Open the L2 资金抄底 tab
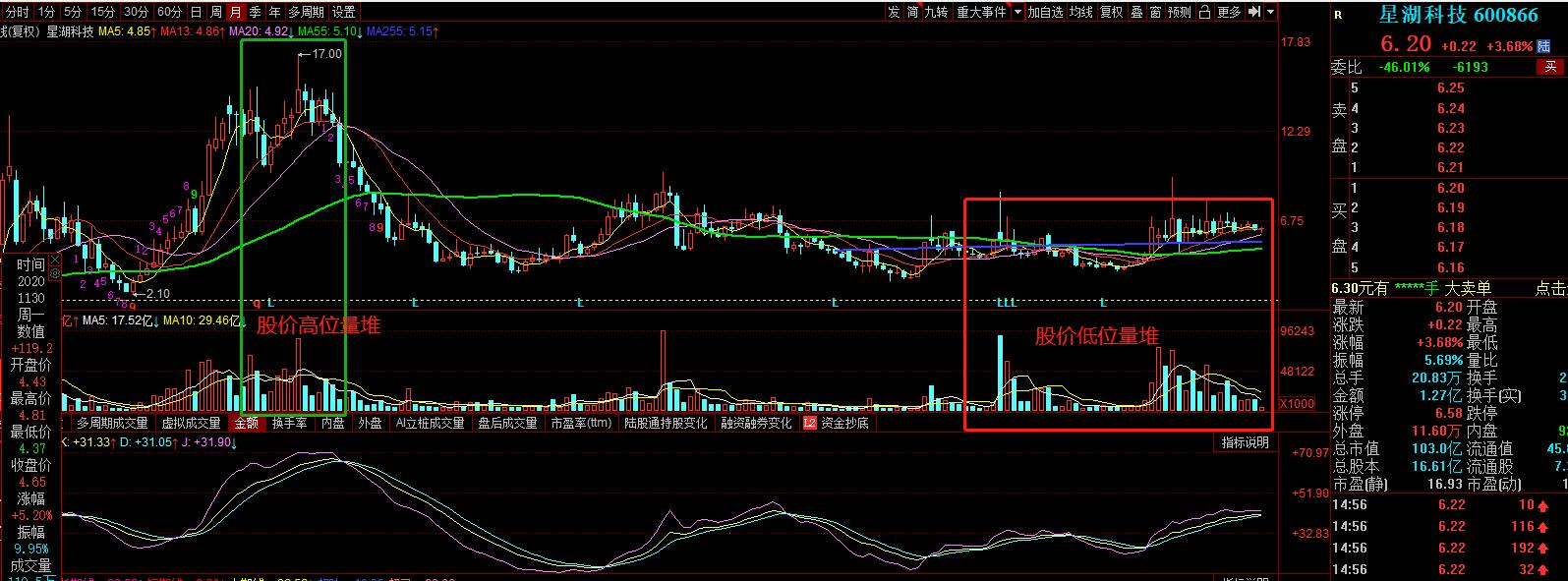Screen dimensions: 1568x581 836,423
